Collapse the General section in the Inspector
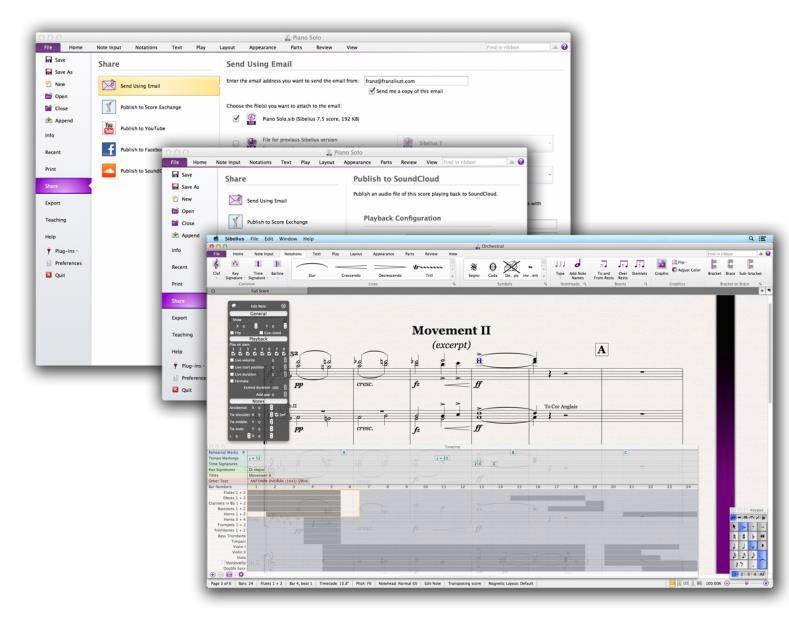Screen dimensions: 789x617 [x=258, y=314]
